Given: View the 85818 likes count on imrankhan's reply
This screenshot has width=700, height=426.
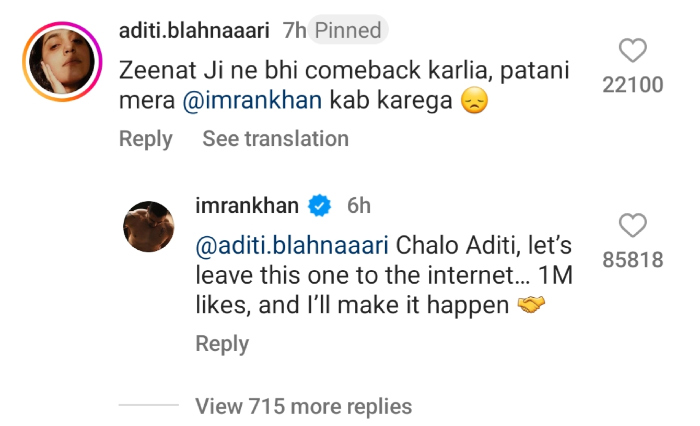Looking at the screenshot, I should [633, 260].
